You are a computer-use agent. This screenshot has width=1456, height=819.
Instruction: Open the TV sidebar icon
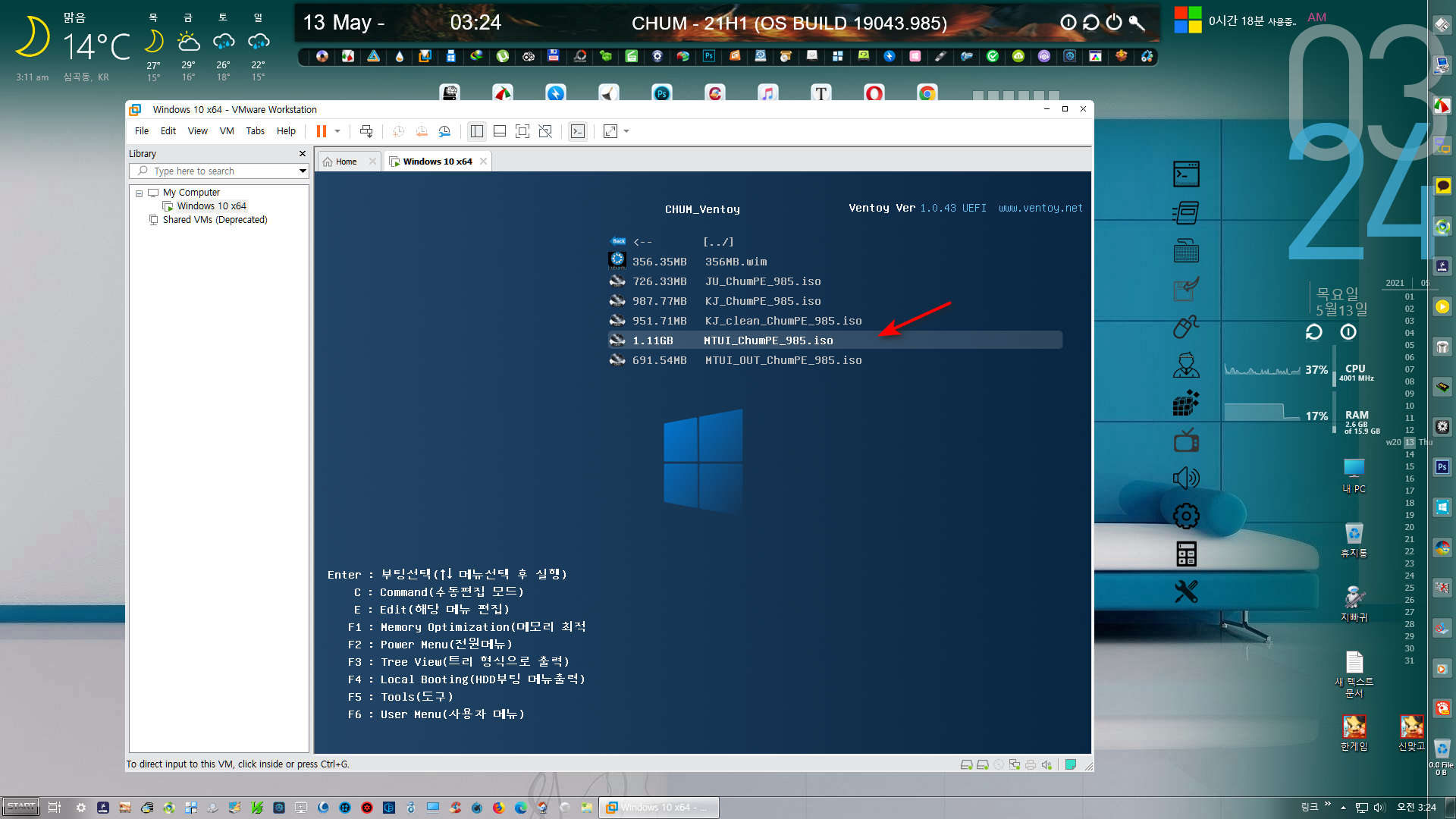click(x=1186, y=440)
